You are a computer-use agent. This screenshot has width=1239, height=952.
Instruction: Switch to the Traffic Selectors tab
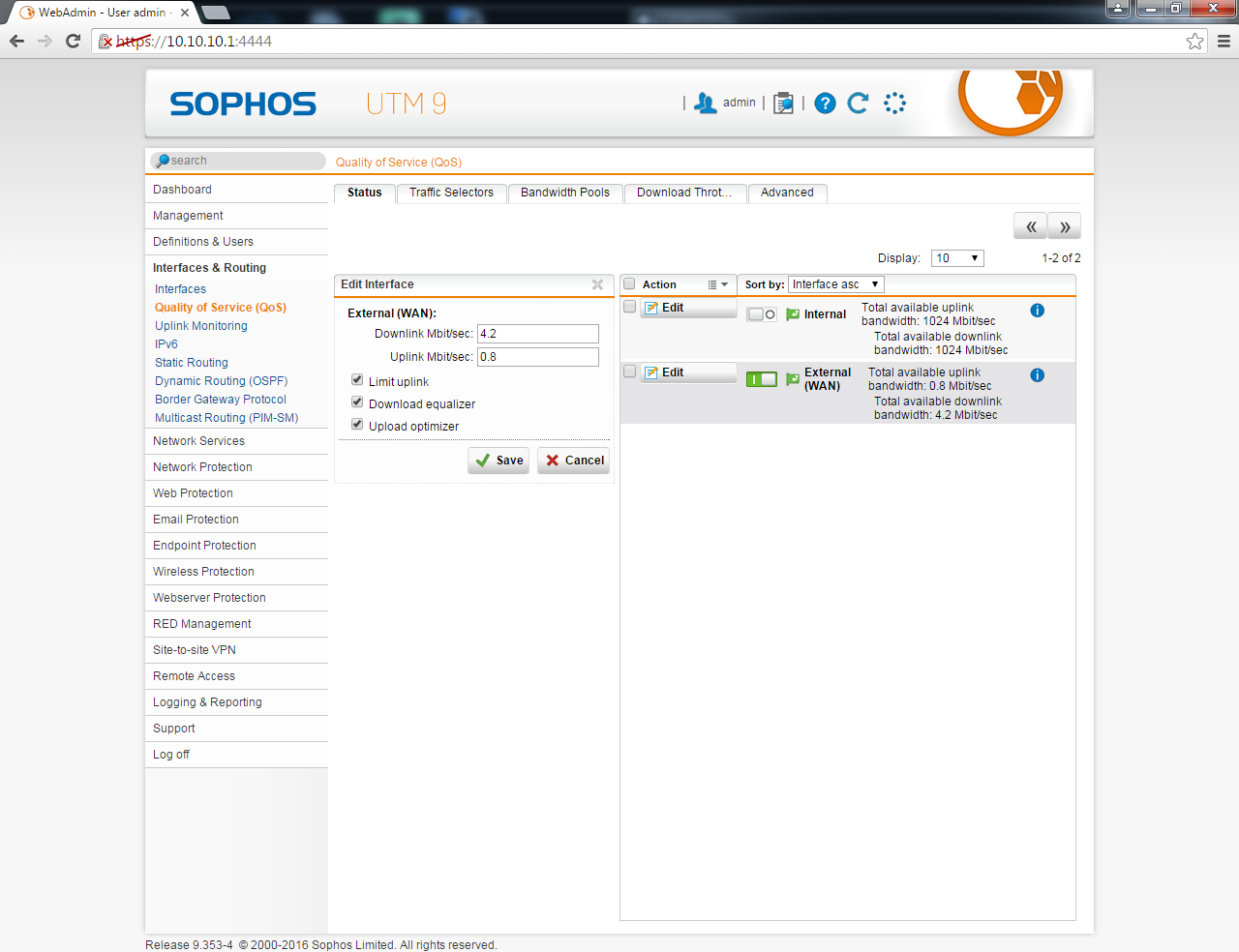click(451, 193)
